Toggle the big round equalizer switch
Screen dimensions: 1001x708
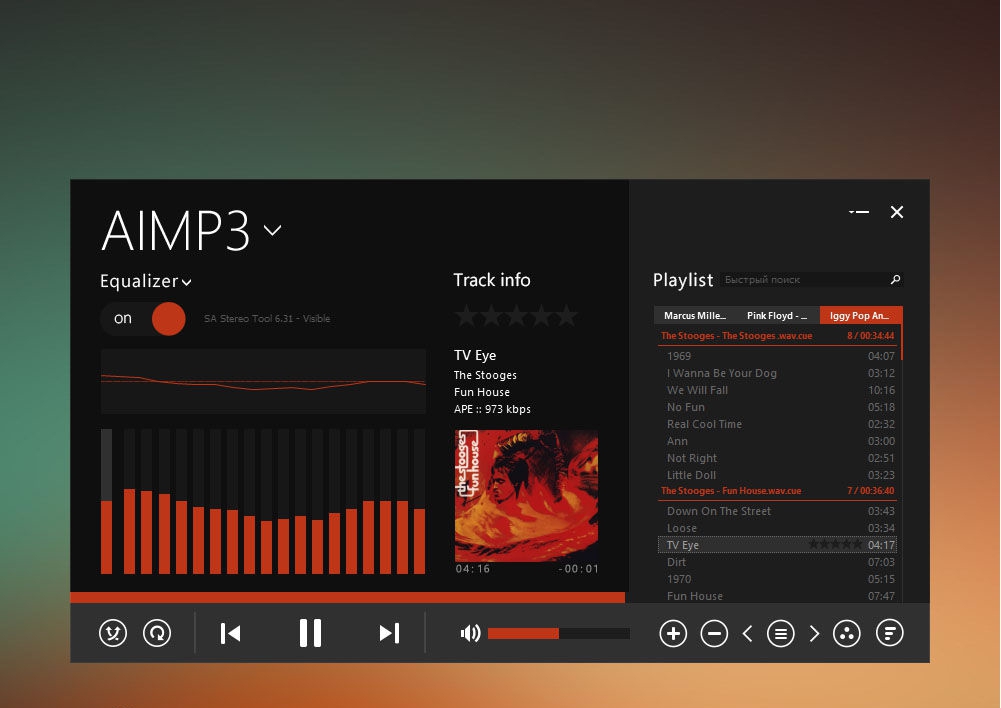coord(168,318)
